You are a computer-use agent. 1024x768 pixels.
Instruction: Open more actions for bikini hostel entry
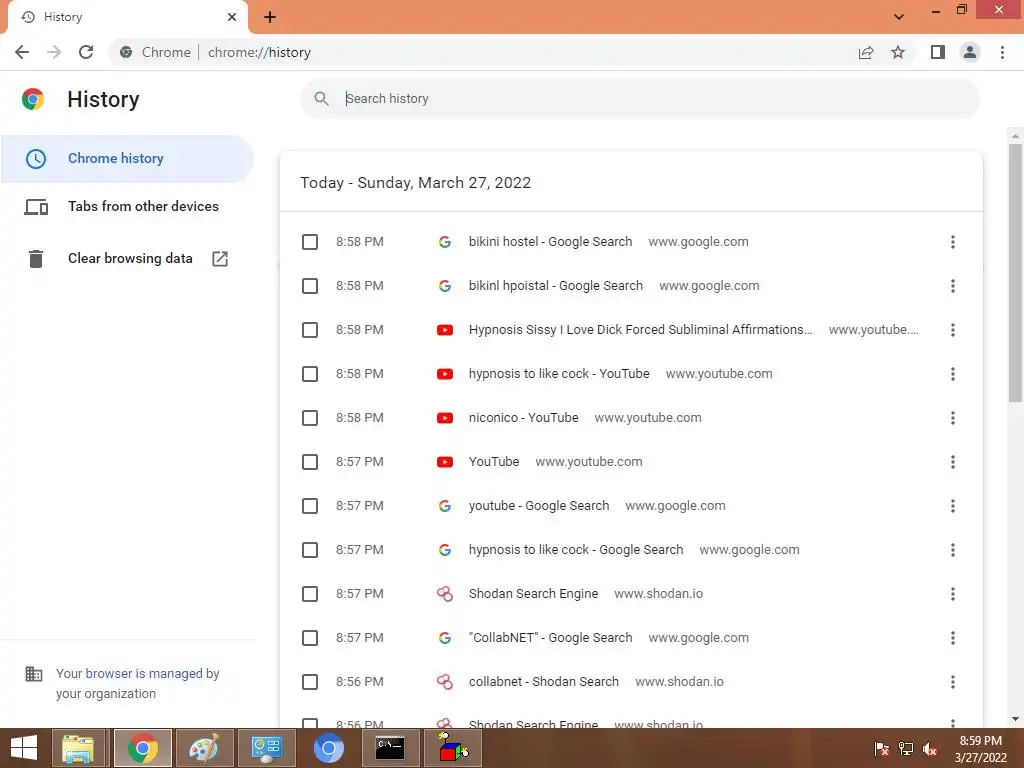coord(953,242)
